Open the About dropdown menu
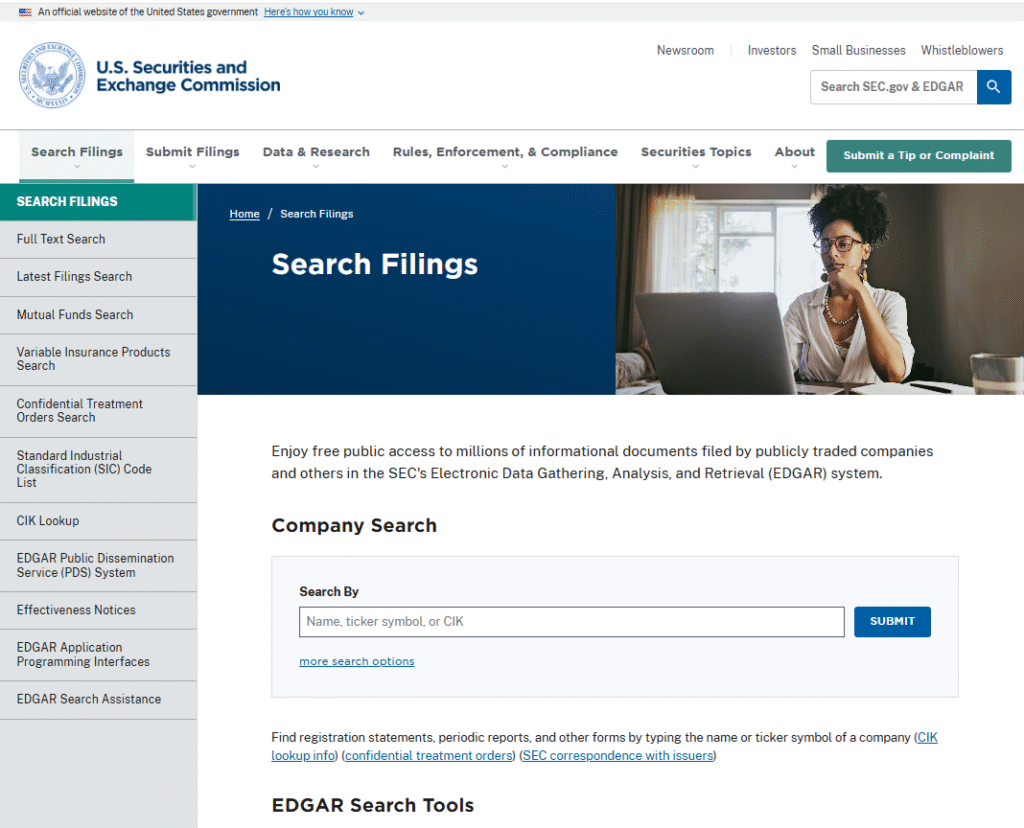Viewport: 1024px width, 828px height. (x=794, y=156)
